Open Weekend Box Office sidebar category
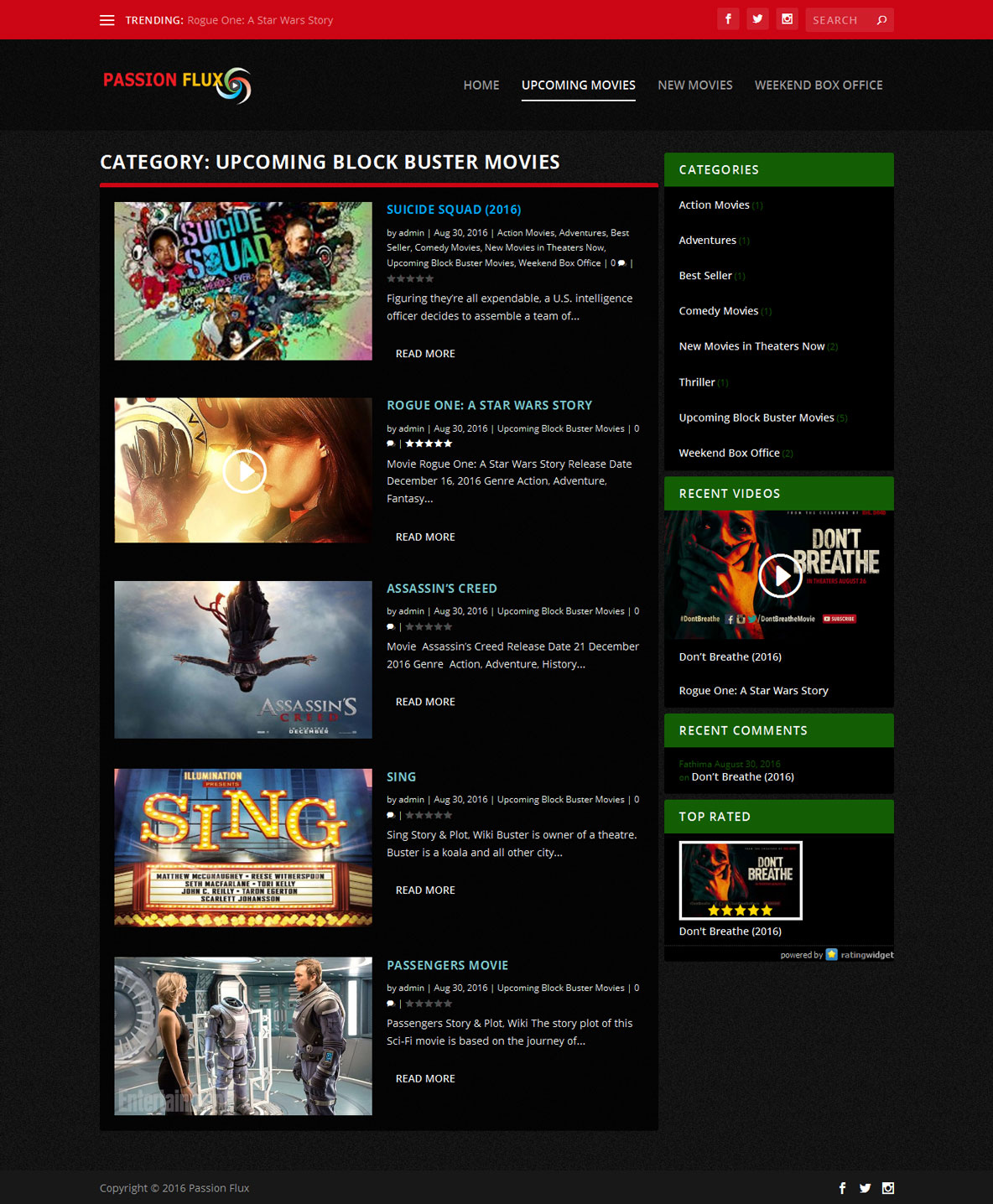This screenshot has width=993, height=1204. (729, 453)
